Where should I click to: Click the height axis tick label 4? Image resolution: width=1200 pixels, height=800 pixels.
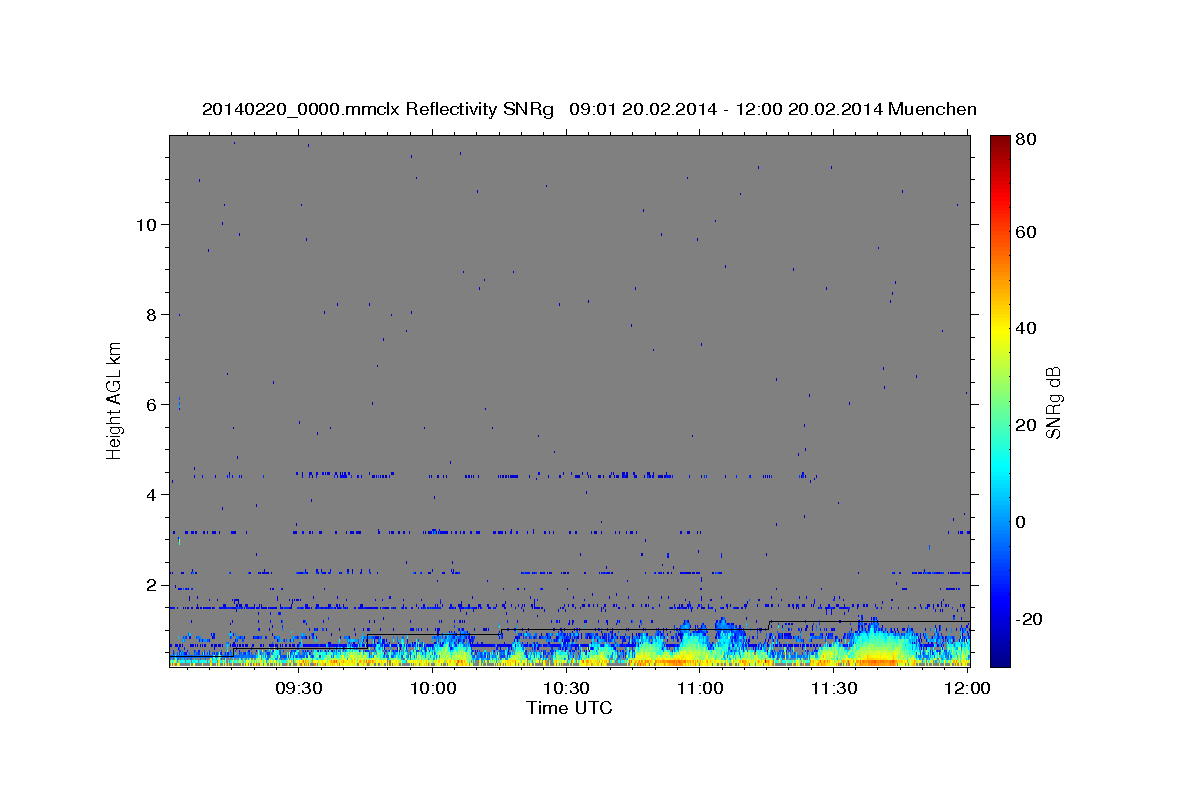point(149,495)
